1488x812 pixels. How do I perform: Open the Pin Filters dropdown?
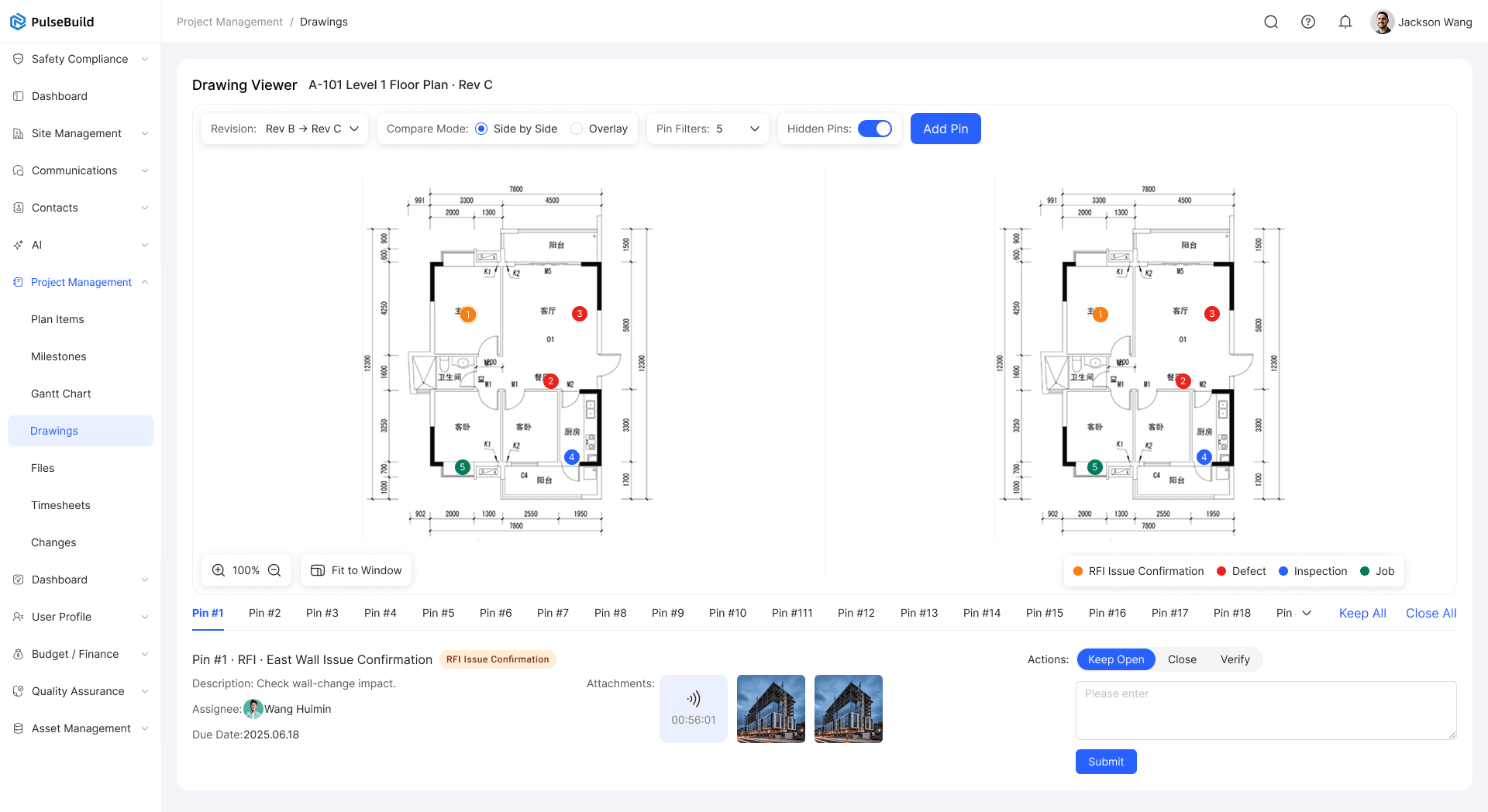click(708, 129)
